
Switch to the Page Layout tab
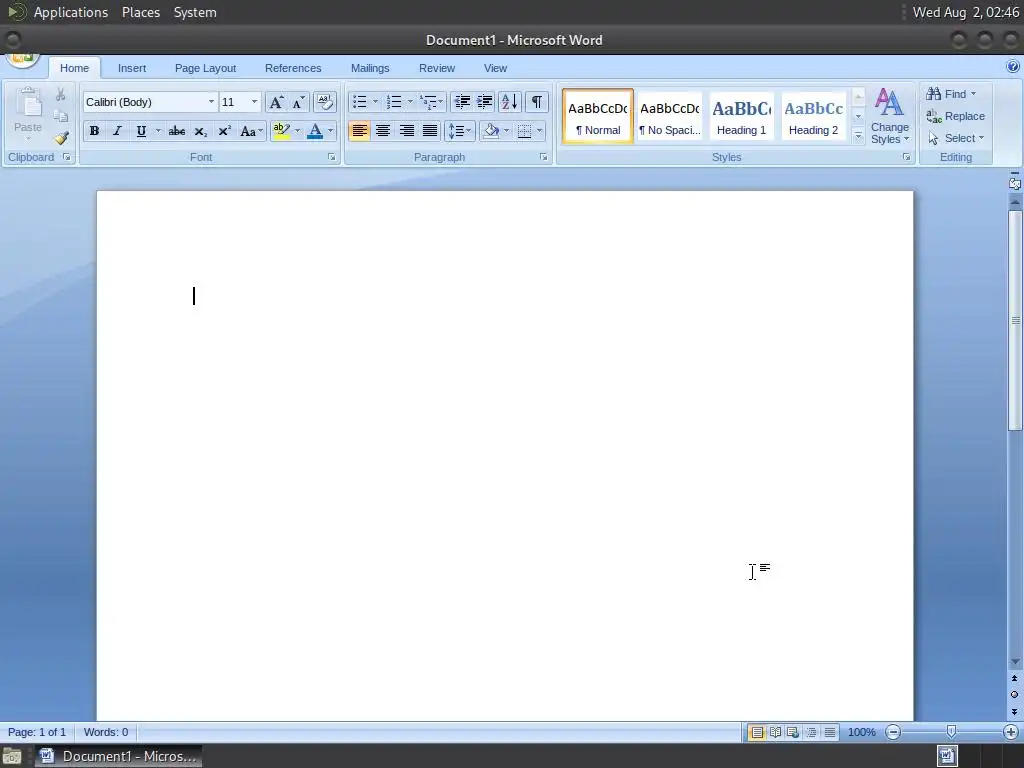tap(206, 68)
